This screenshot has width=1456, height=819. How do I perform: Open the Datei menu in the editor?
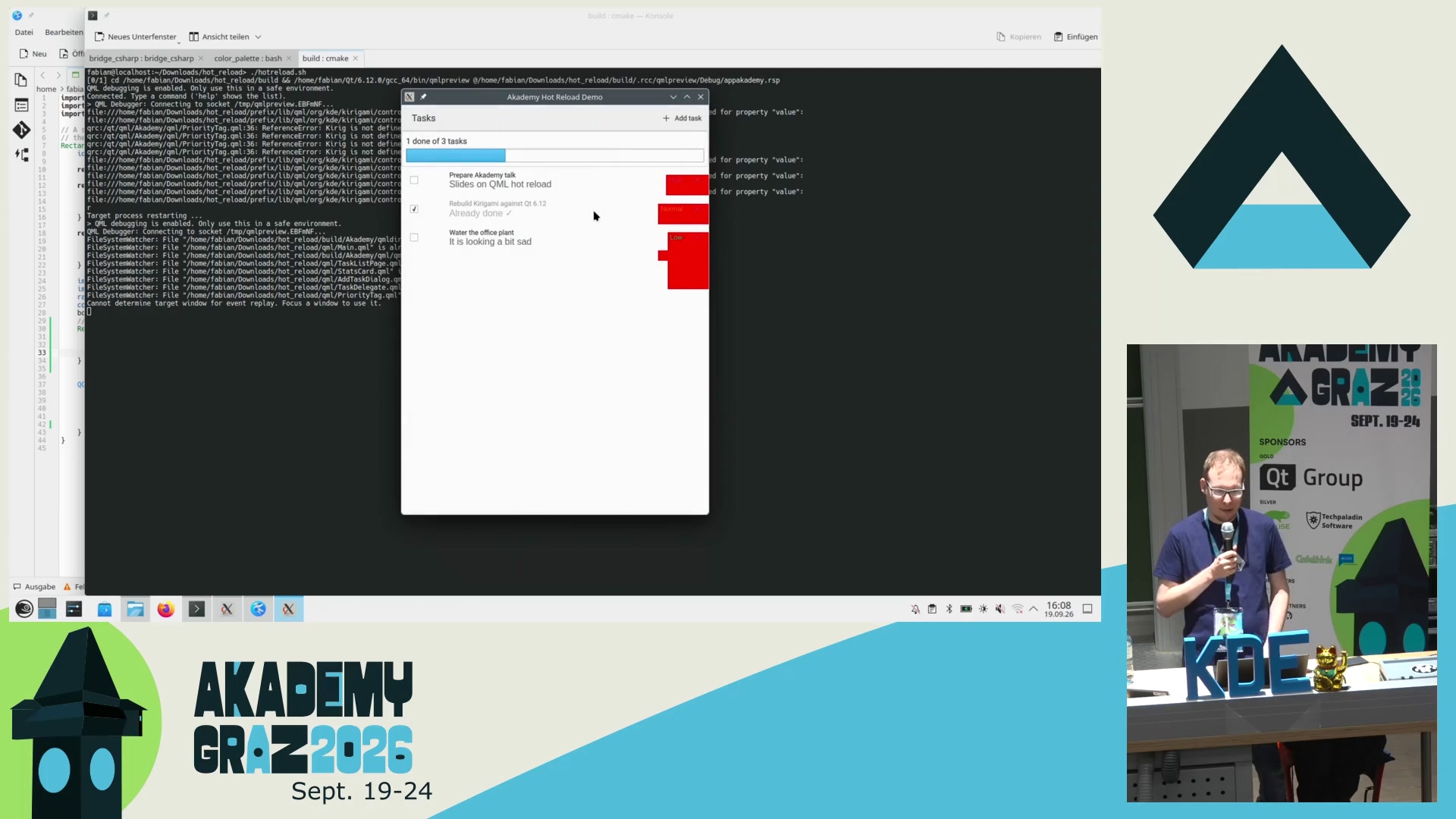(x=24, y=33)
